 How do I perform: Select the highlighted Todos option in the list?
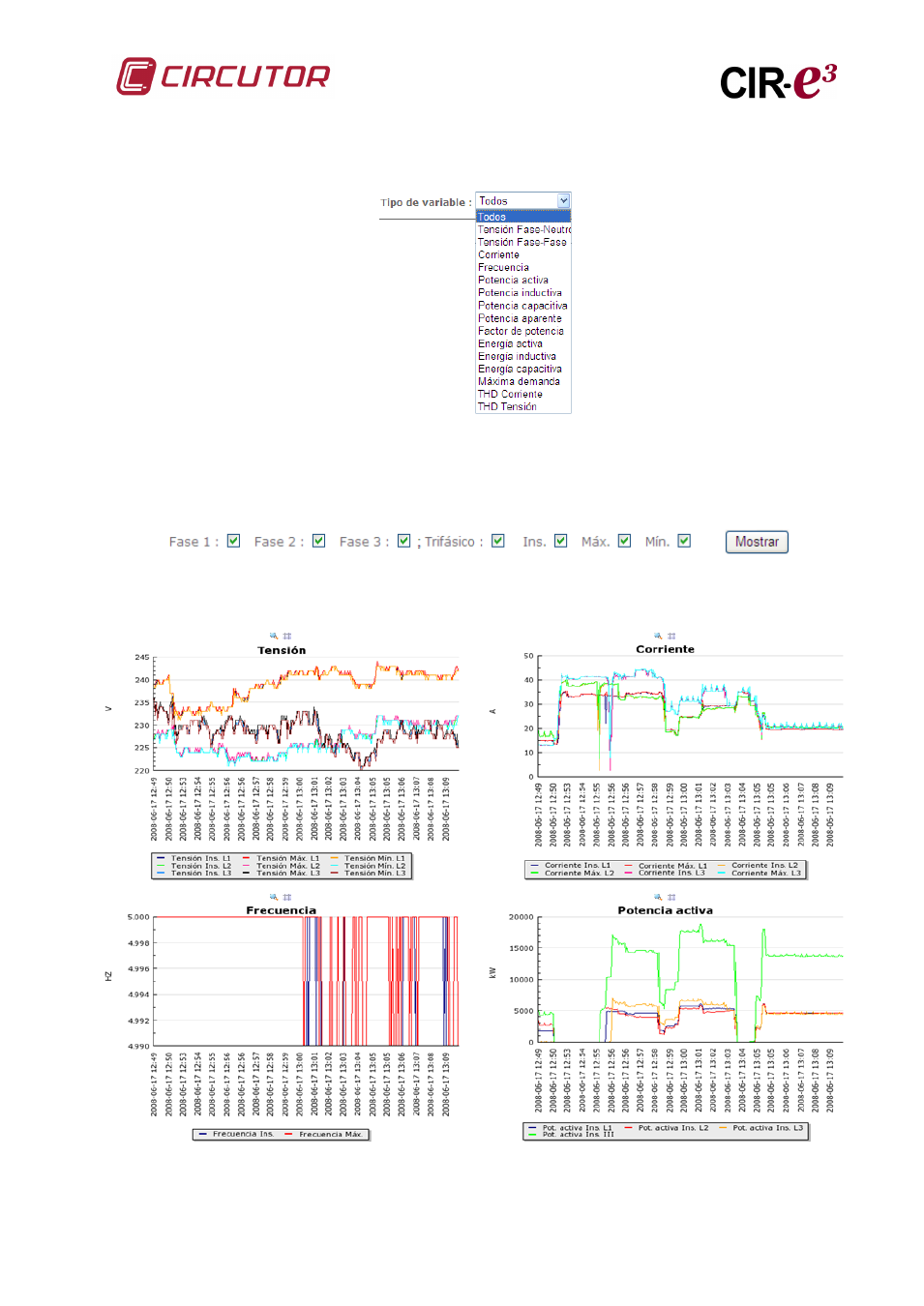coord(523,217)
